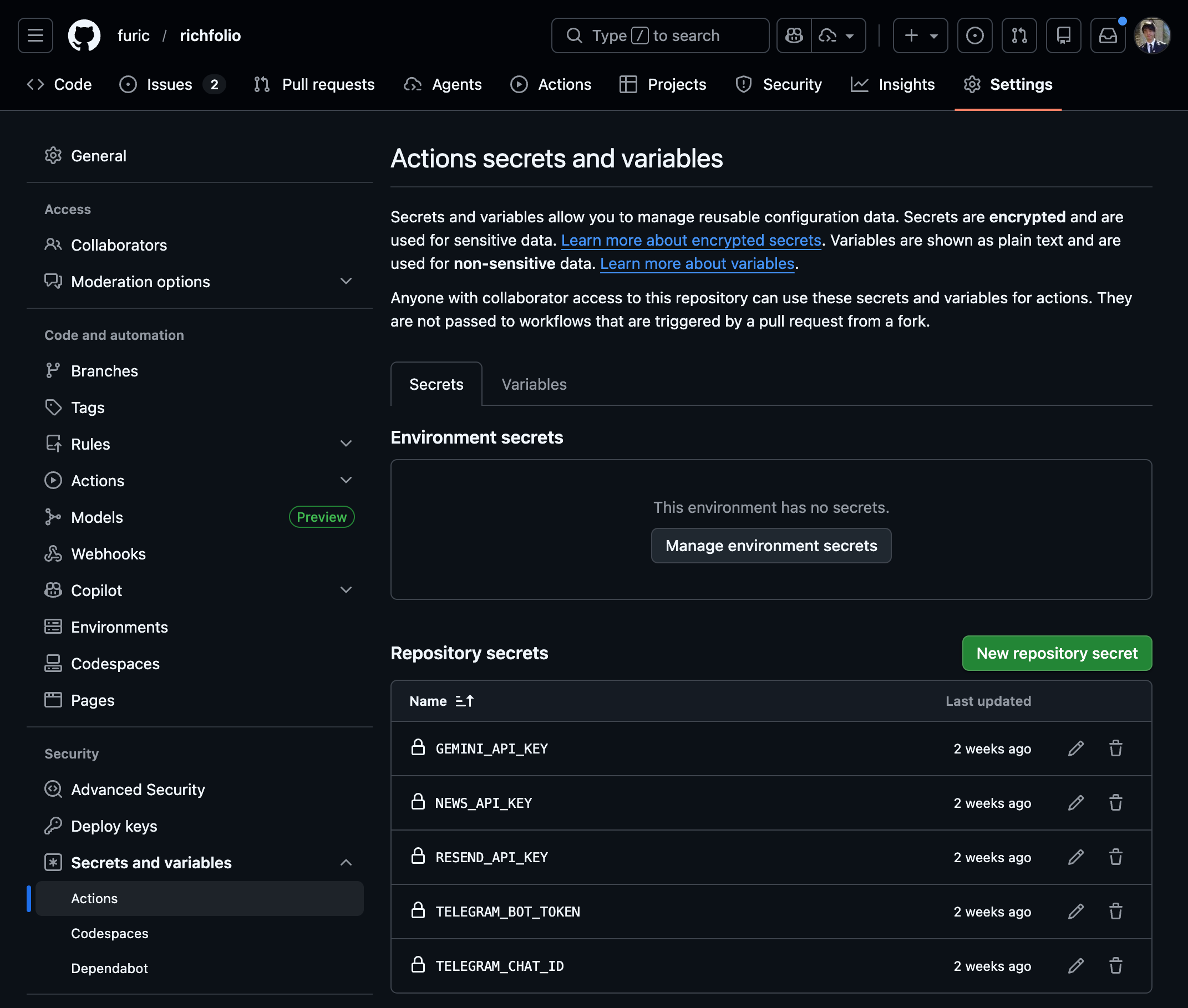Select Dependabot under Secrets and variables
1188x1008 pixels.
point(109,968)
